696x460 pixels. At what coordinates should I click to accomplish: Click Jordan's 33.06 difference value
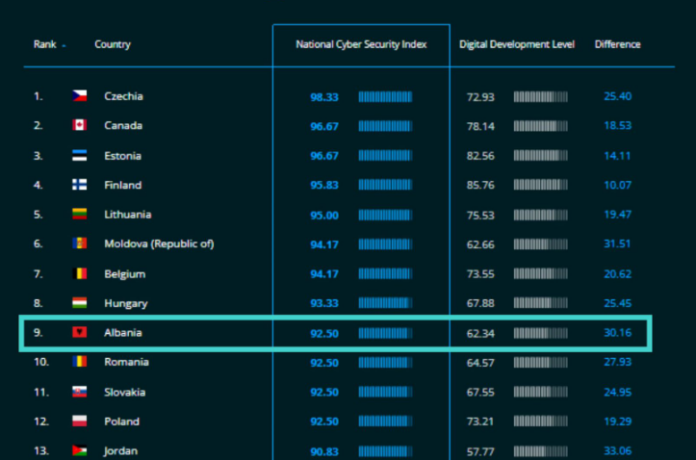pos(617,451)
